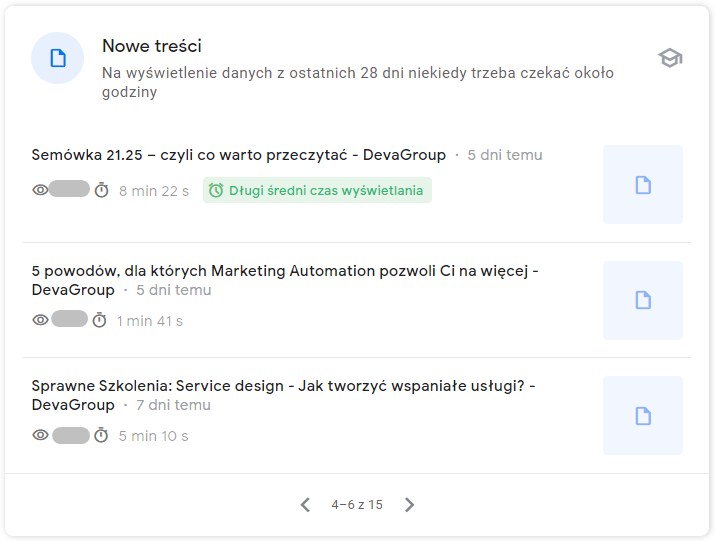Click the stopwatch icon next to 8 min 22 s
715x541 pixels.
pyautogui.click(x=101, y=190)
